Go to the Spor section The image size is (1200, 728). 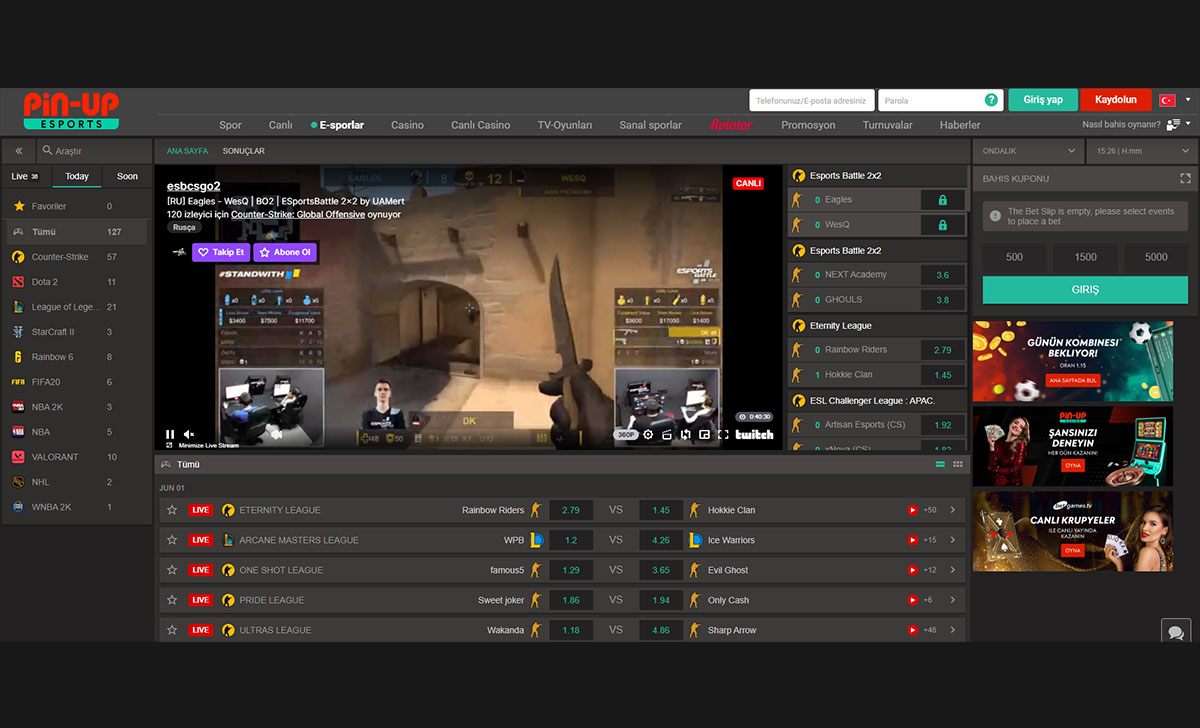click(x=230, y=125)
